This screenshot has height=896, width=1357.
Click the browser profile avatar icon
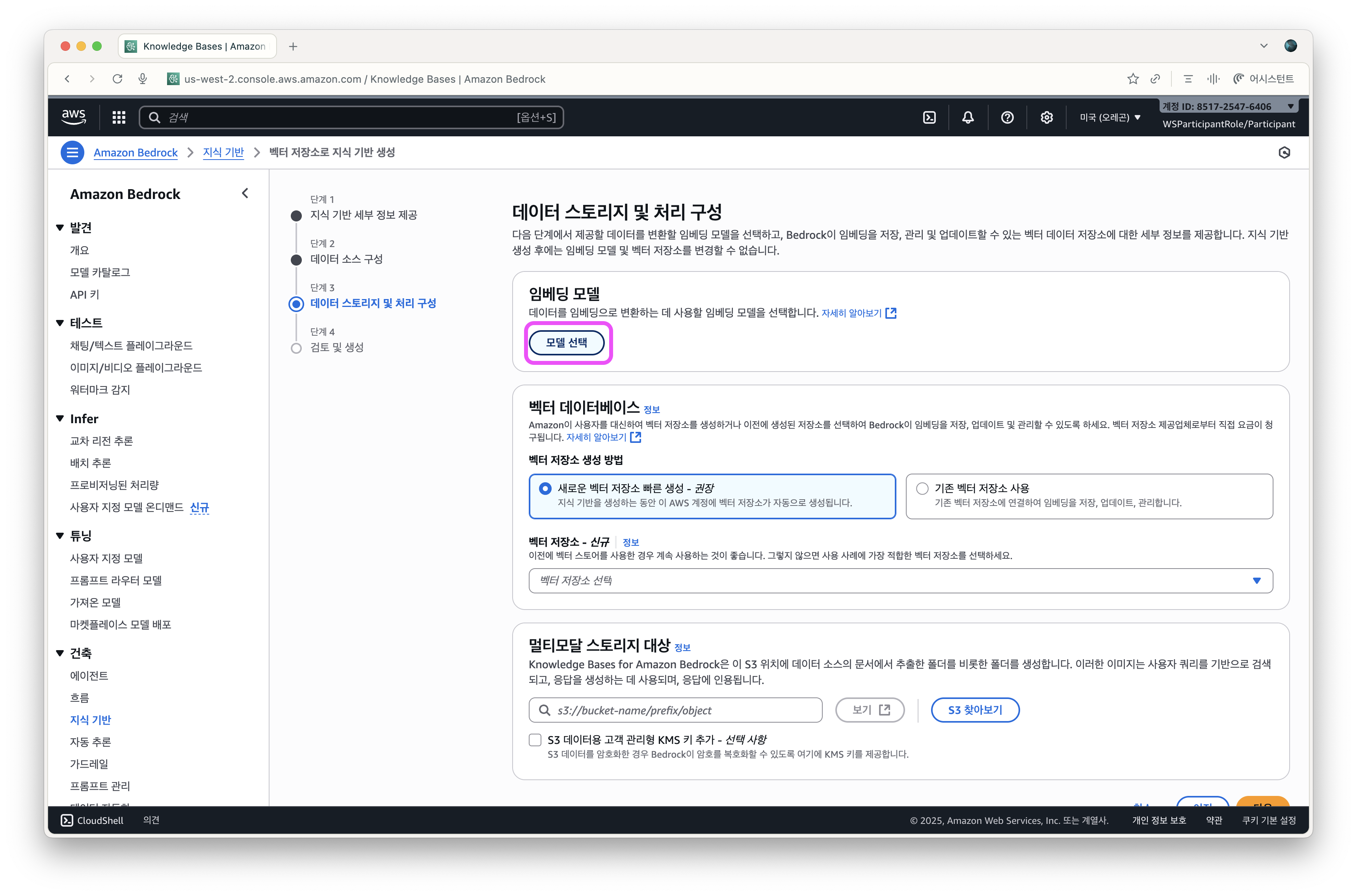[x=1290, y=46]
